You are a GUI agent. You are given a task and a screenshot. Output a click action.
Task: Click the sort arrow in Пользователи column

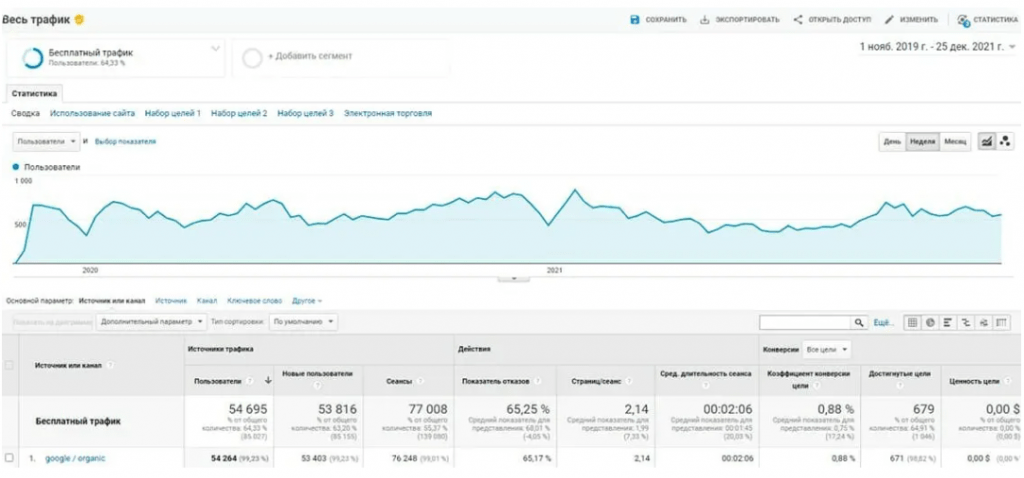[x=267, y=381]
